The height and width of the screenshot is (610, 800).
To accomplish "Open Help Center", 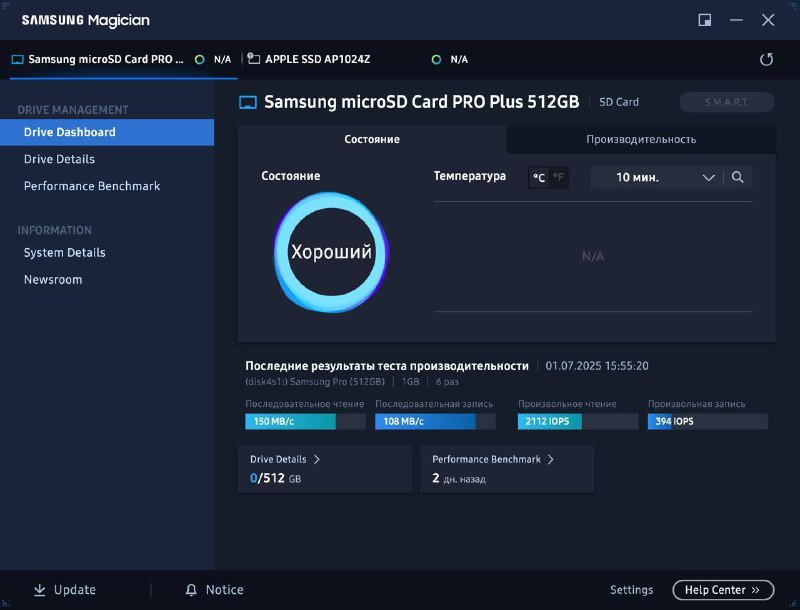I will click(722, 590).
